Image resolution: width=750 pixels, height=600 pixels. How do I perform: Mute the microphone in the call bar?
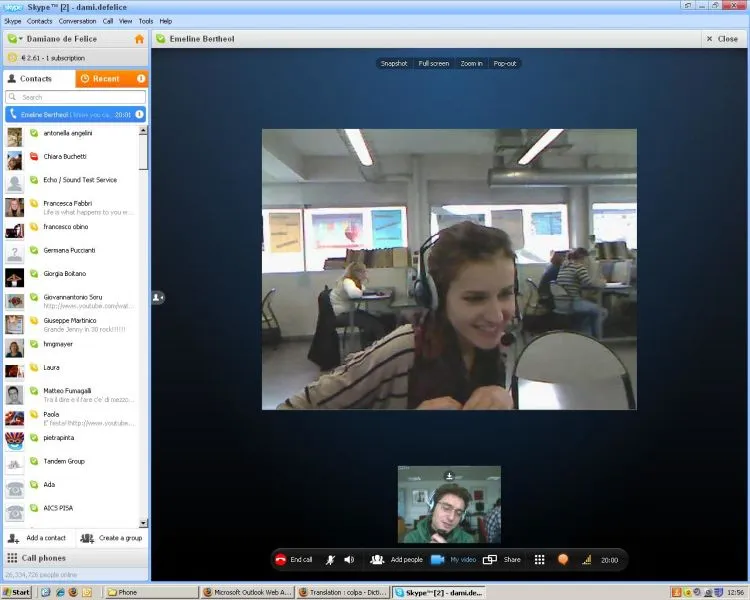(x=330, y=559)
